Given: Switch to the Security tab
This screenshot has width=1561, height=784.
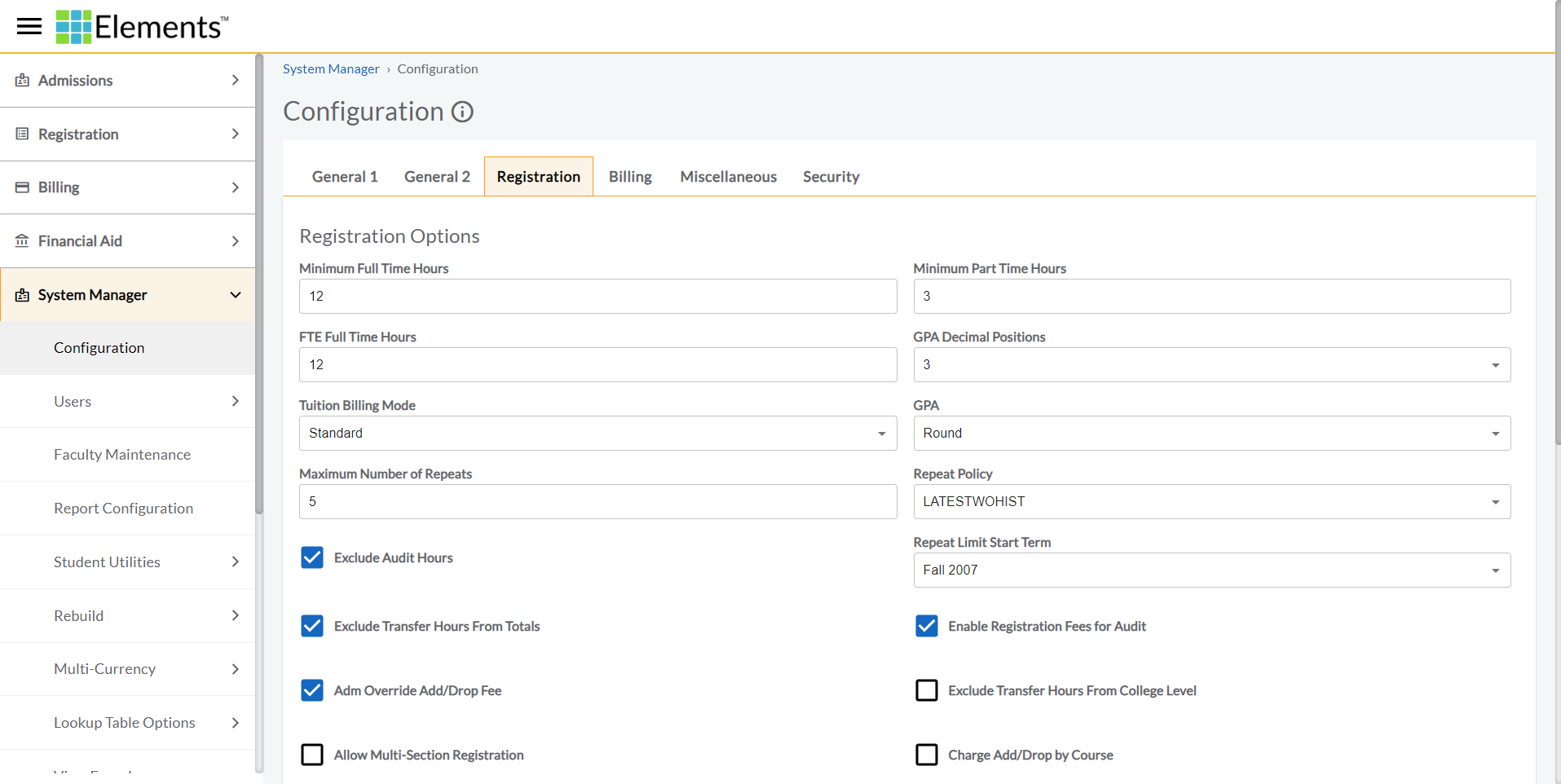Looking at the screenshot, I should 831,177.
